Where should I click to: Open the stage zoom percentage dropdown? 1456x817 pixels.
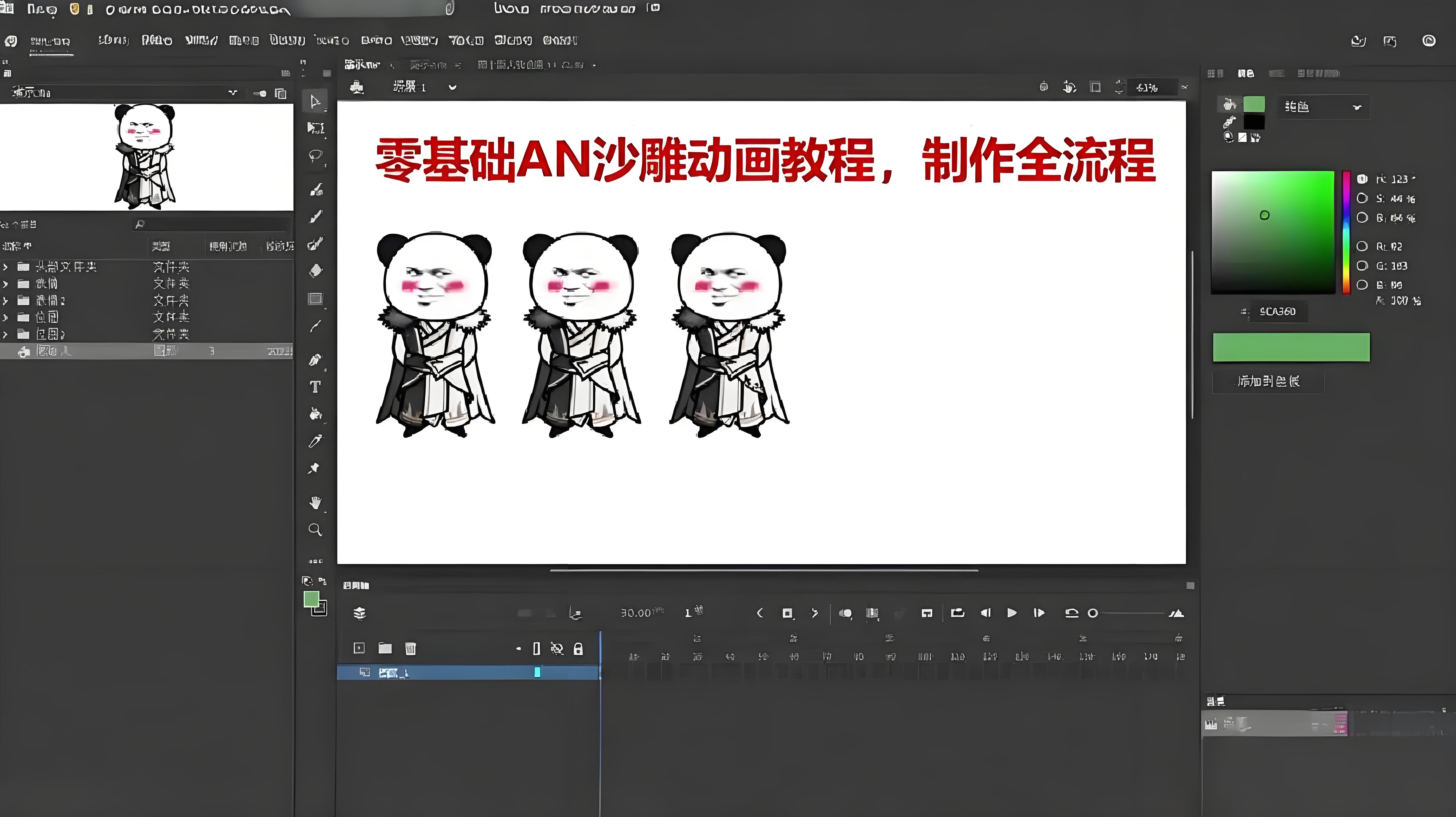pos(1184,87)
